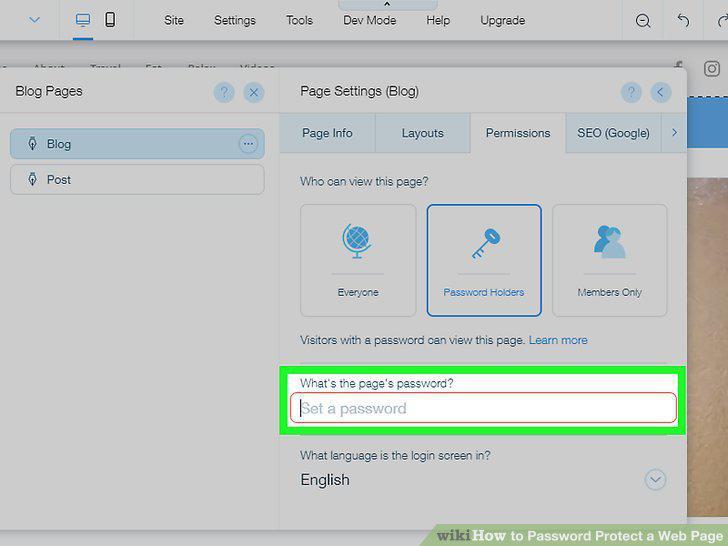The image size is (728, 546).
Task: Open help for Blog Pages panel
Action: pos(224,92)
